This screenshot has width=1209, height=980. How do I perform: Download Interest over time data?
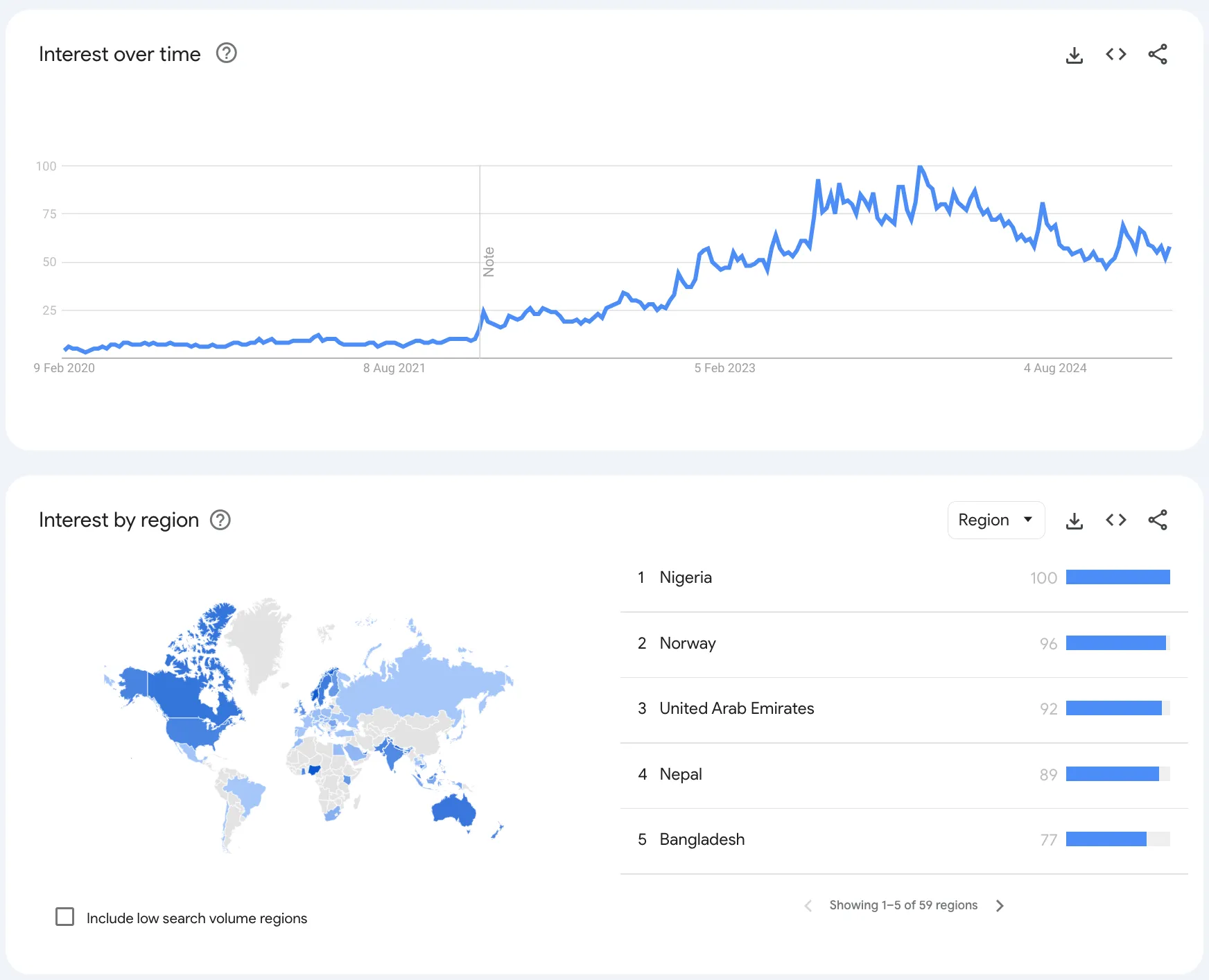coord(1074,55)
